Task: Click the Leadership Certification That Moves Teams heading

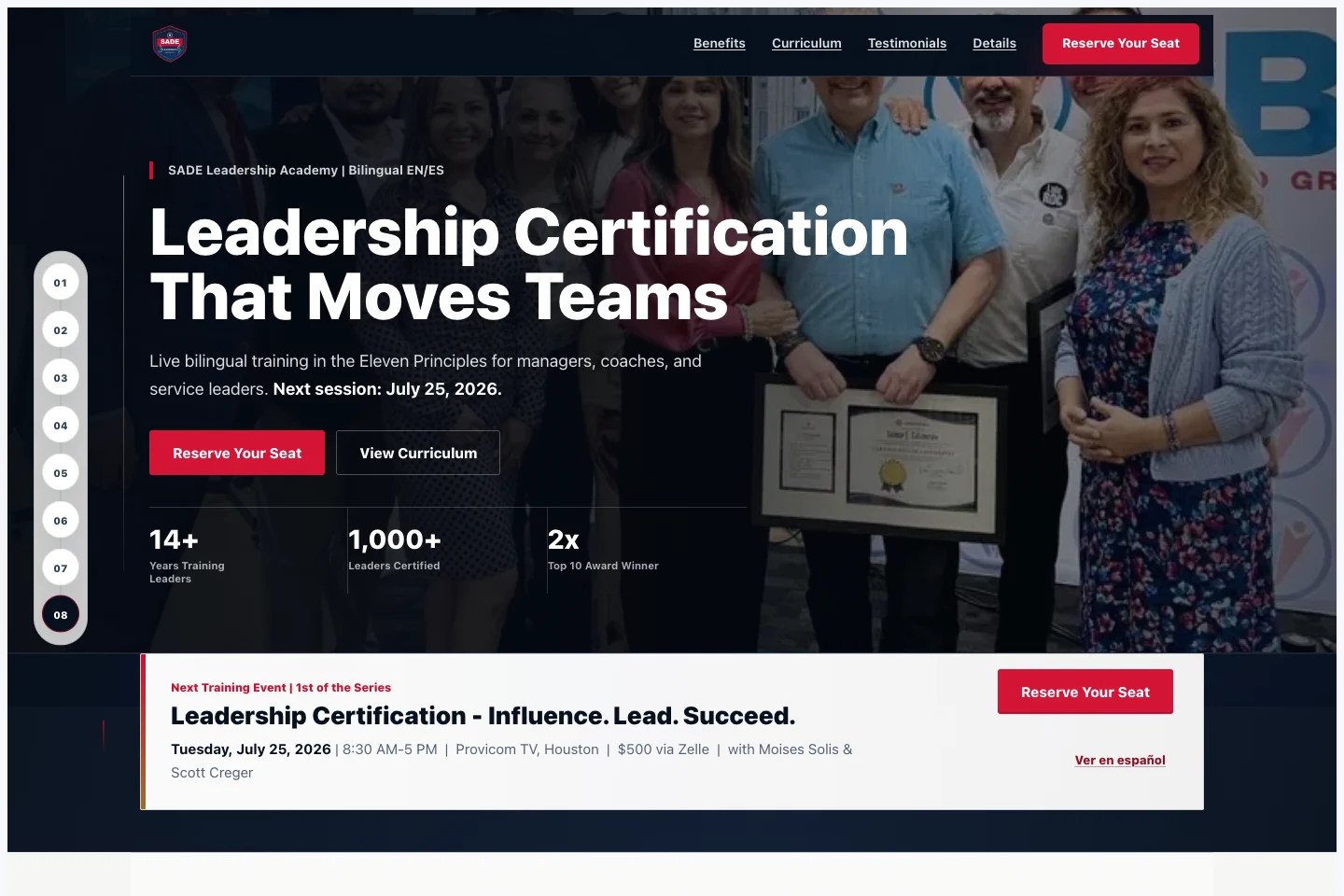Action: (x=529, y=264)
